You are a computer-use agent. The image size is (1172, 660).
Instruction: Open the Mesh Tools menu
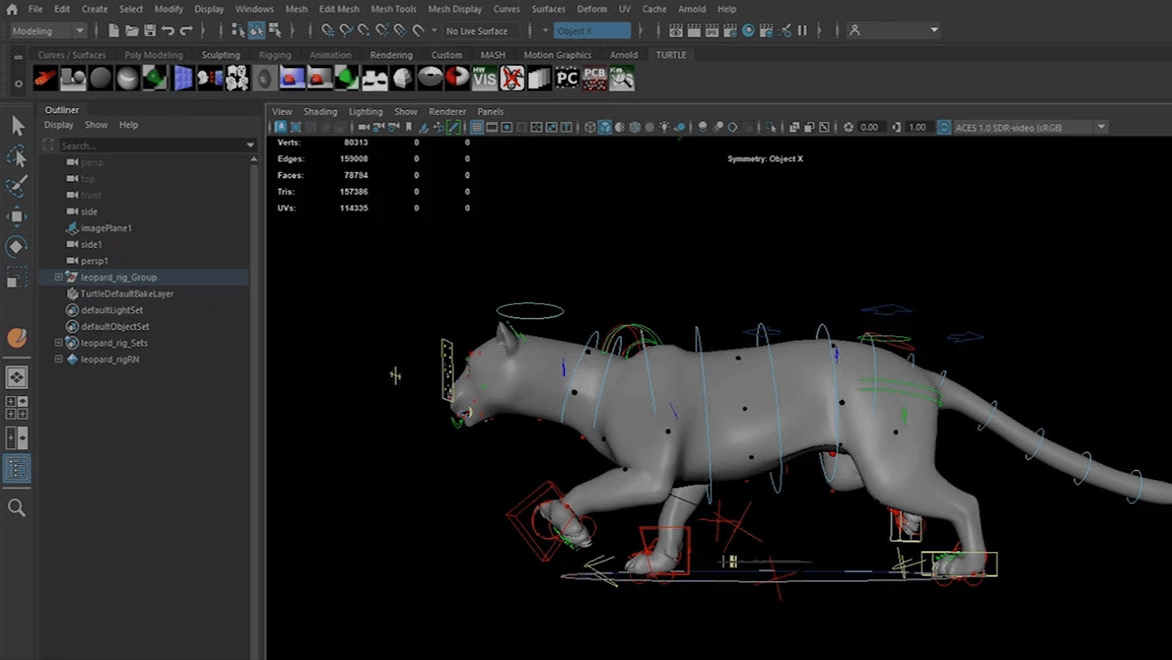click(393, 8)
